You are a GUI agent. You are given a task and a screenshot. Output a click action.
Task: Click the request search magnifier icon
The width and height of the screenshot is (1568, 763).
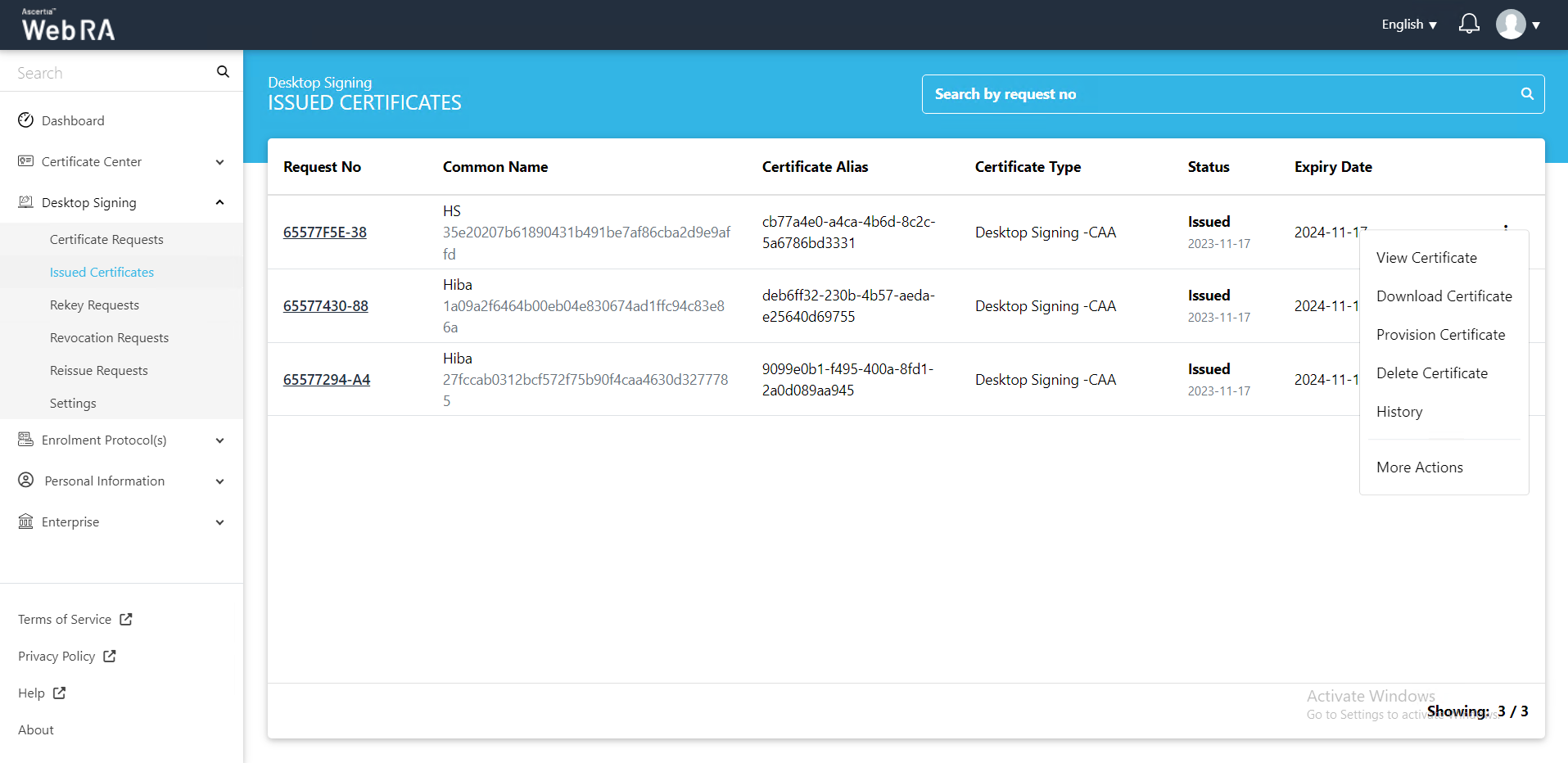pos(1527,94)
